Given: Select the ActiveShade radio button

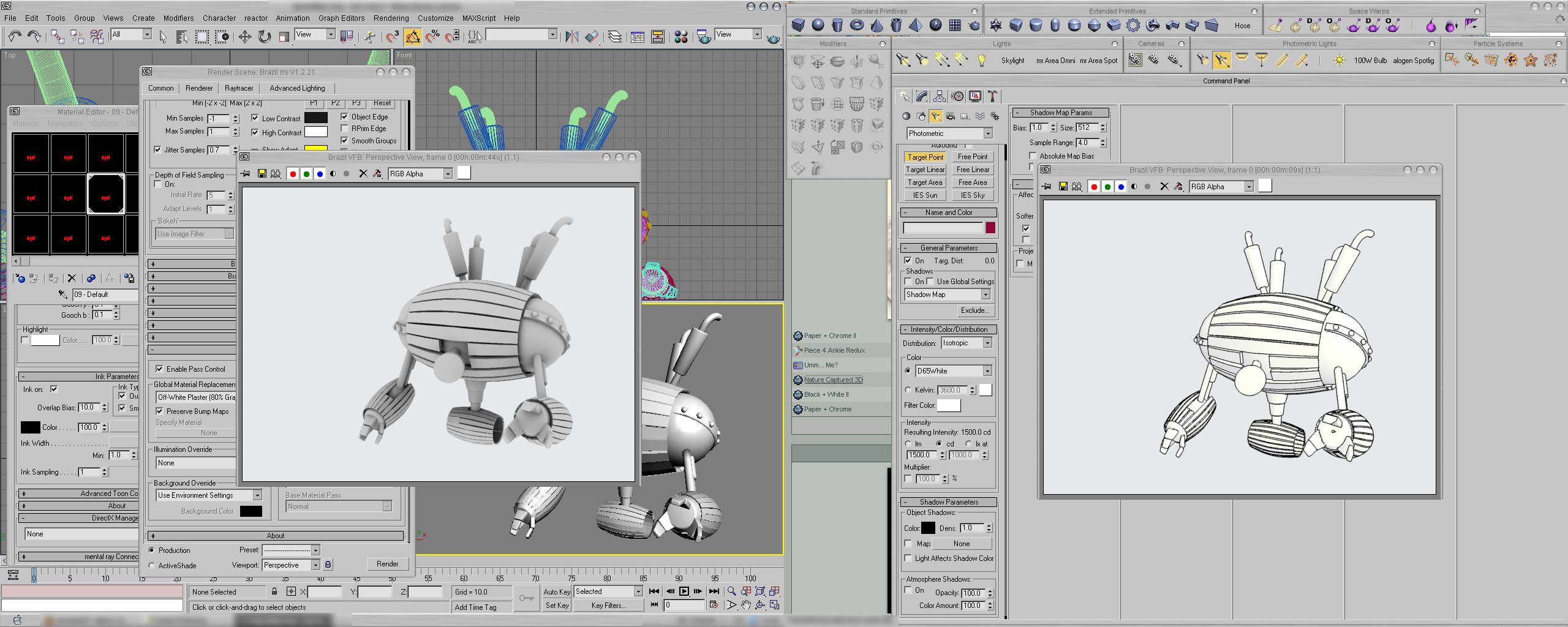Looking at the screenshot, I should click(151, 566).
